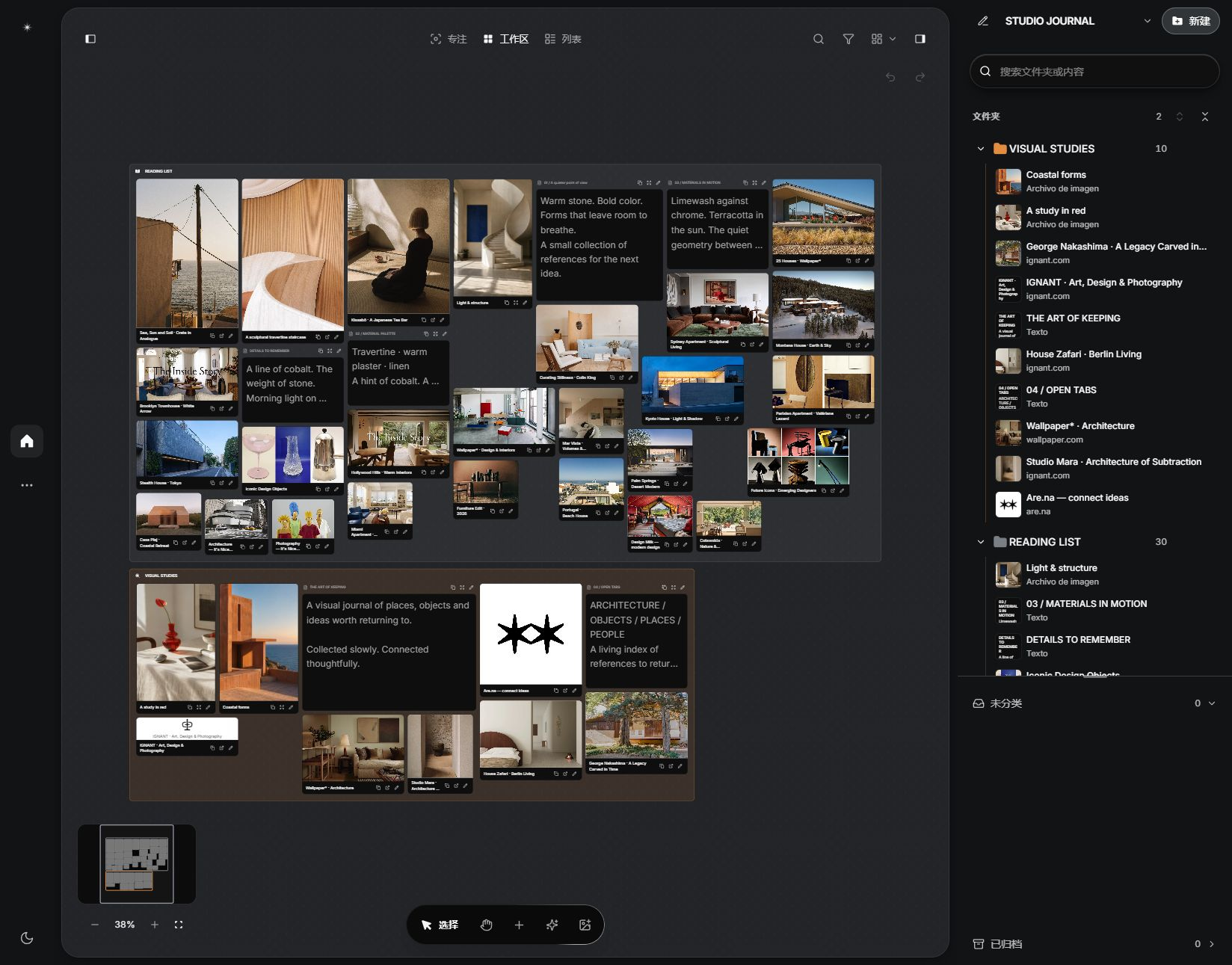The image size is (1232, 965).
Task: Toggle the left sidebar panel icon
Action: pos(90,39)
